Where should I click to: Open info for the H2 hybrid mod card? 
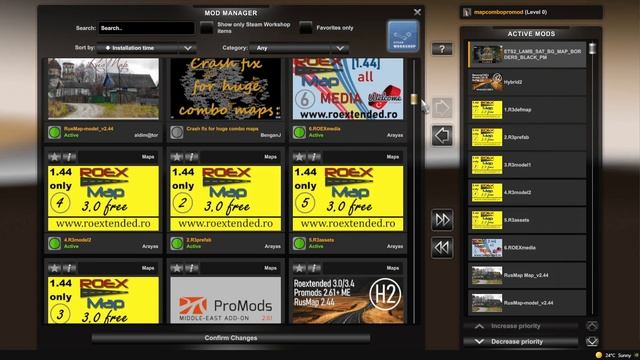pyautogui.click(x=314, y=268)
